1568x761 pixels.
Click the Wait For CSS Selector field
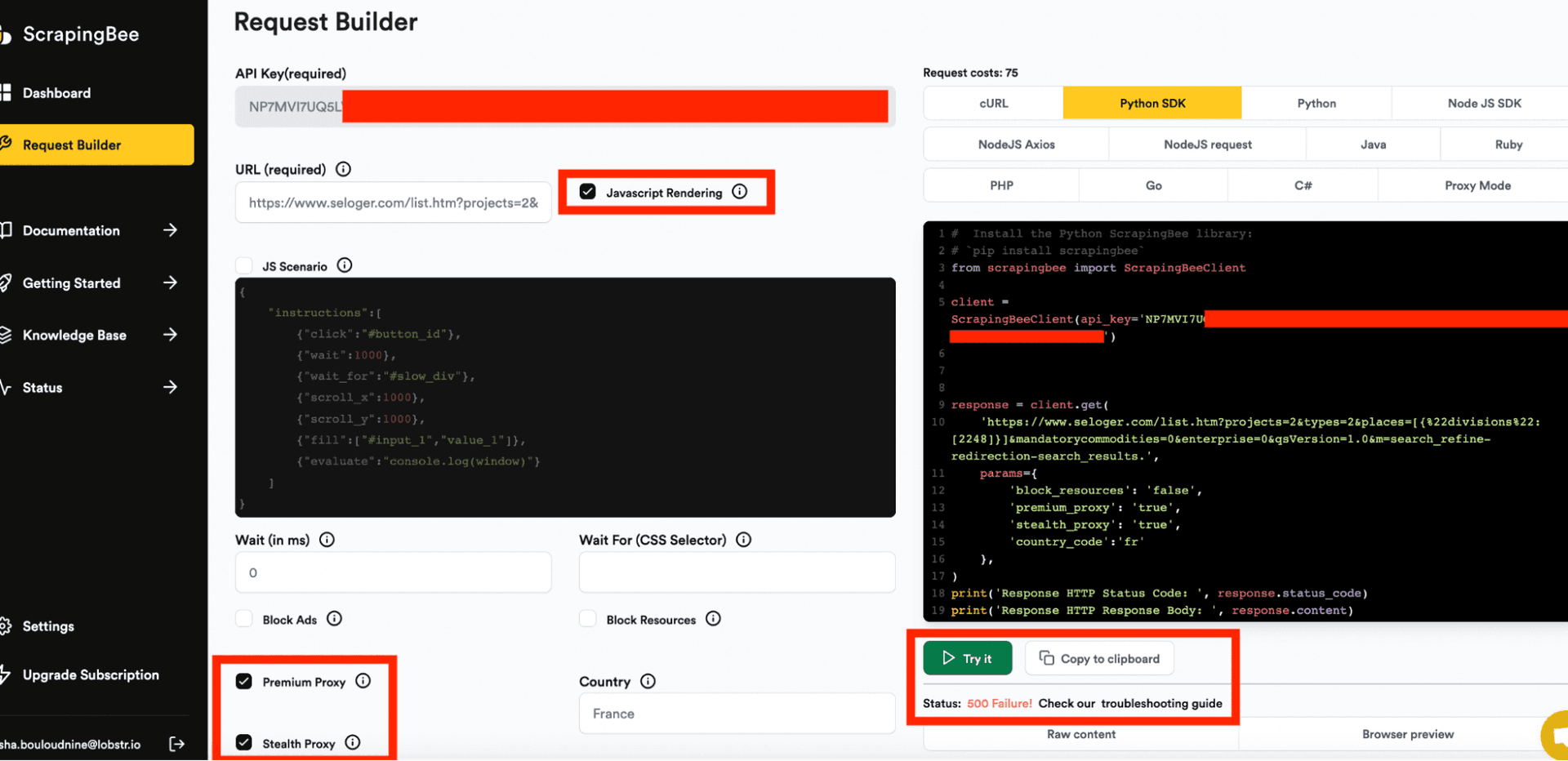tap(737, 572)
